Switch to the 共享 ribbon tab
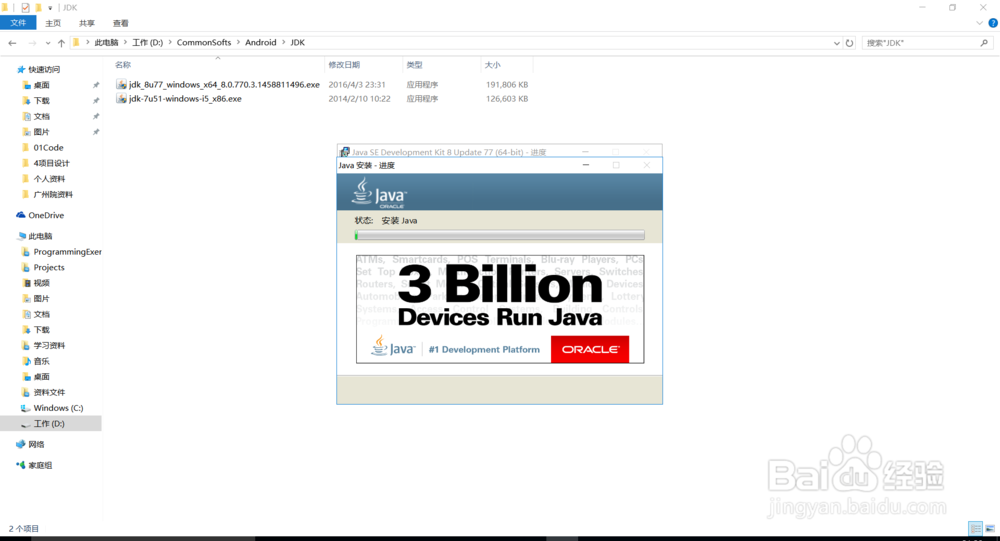Image resolution: width=1000 pixels, height=541 pixels. tap(87, 23)
